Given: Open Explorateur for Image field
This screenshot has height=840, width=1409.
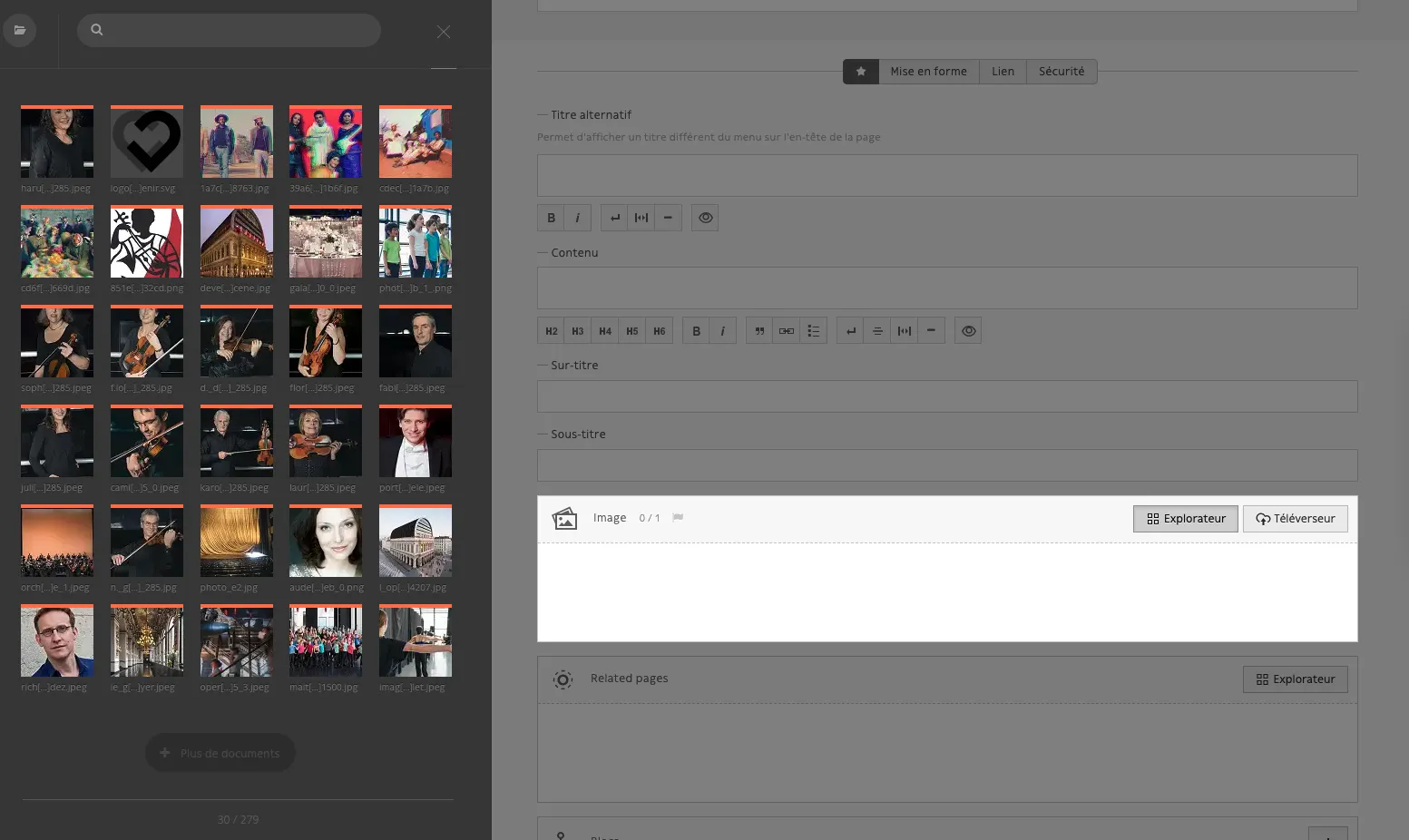Looking at the screenshot, I should click(1186, 519).
